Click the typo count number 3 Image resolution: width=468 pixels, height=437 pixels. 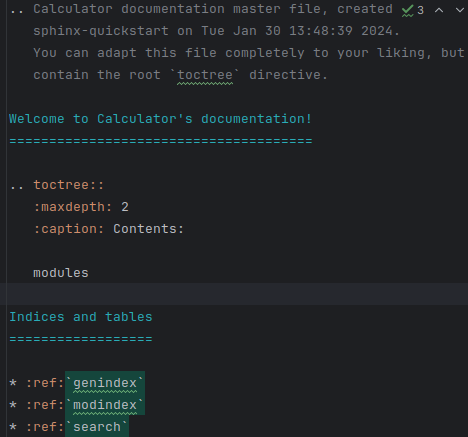(421, 10)
